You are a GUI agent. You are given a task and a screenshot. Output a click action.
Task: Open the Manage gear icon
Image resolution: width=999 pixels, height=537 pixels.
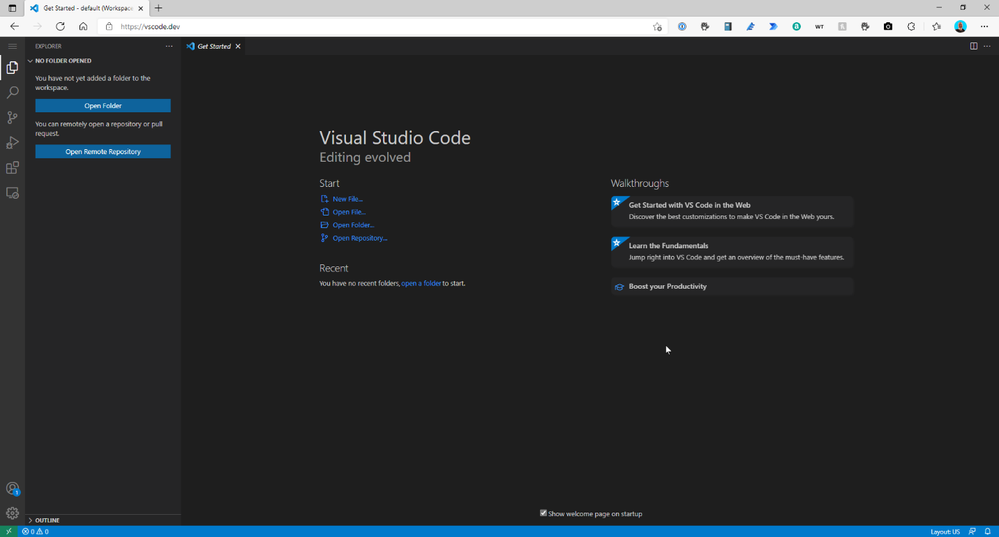click(x=12, y=513)
